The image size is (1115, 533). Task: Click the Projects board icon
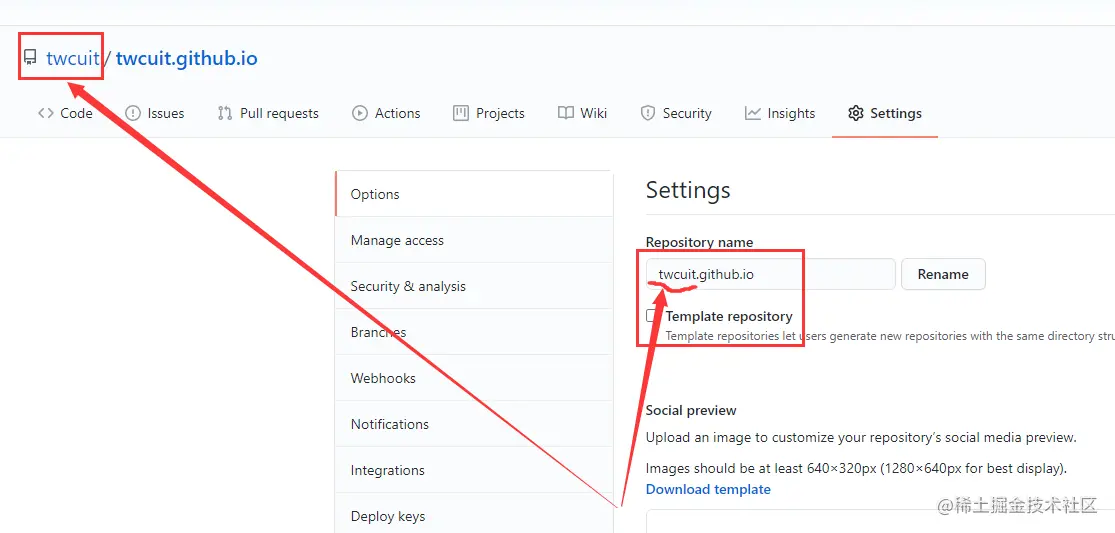461,113
